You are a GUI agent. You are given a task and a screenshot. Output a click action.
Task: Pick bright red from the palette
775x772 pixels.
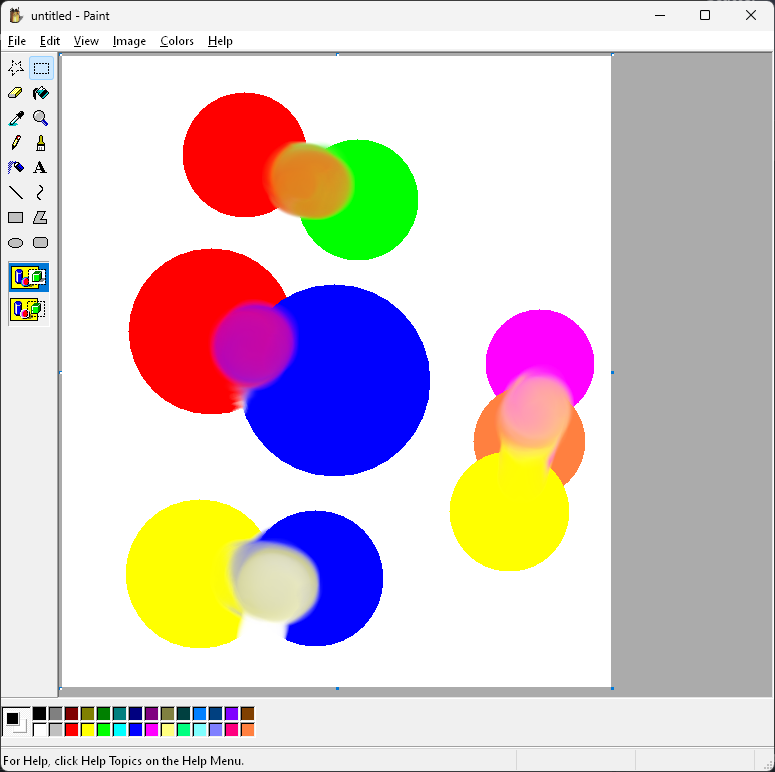coord(71,729)
